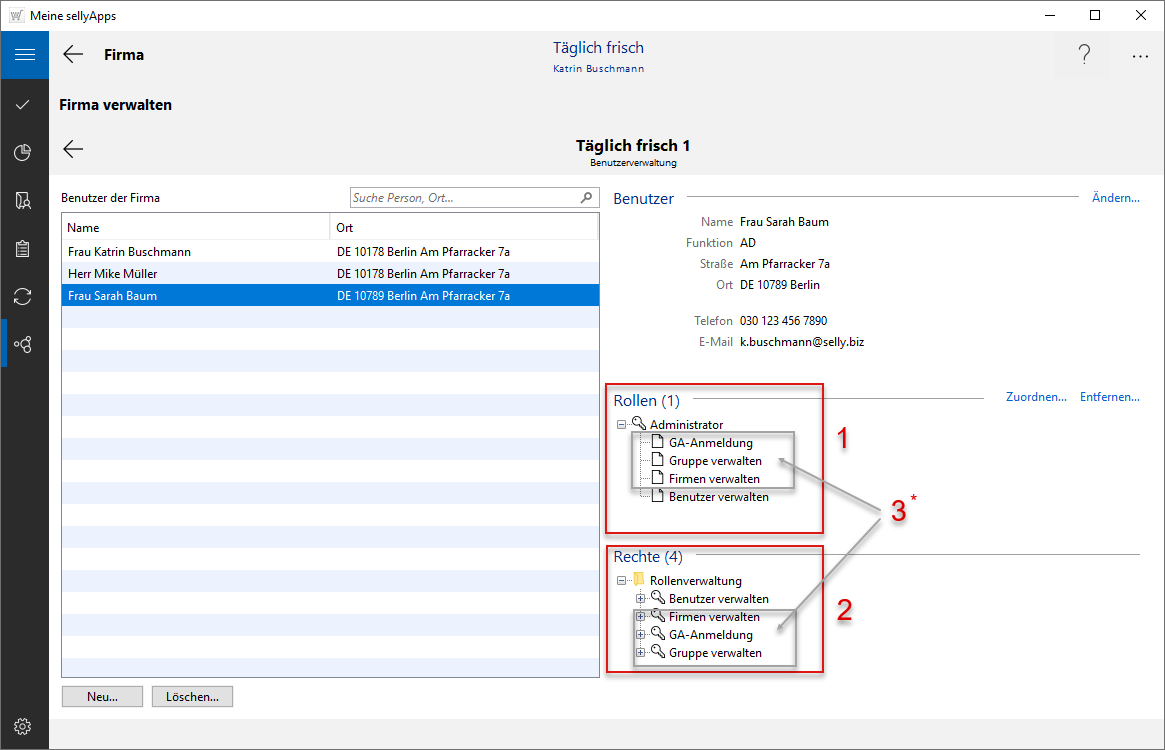Click the Ändern... link
The height and width of the screenshot is (750, 1165).
coord(1115,198)
